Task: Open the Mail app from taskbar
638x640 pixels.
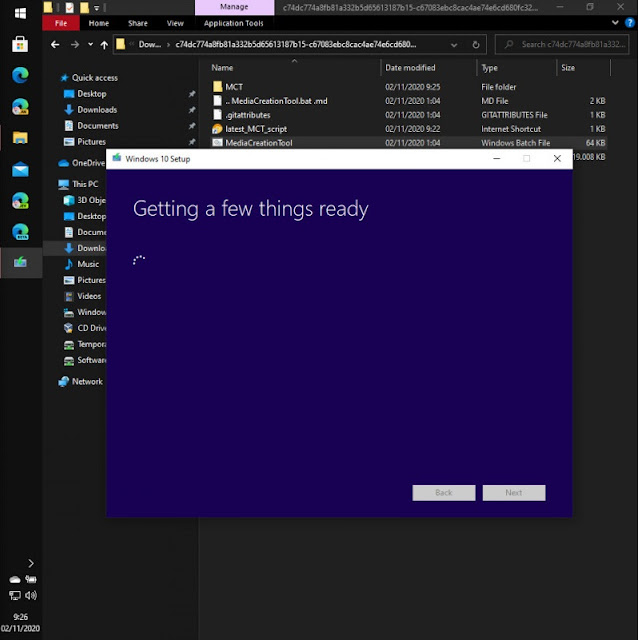Action: (20, 169)
